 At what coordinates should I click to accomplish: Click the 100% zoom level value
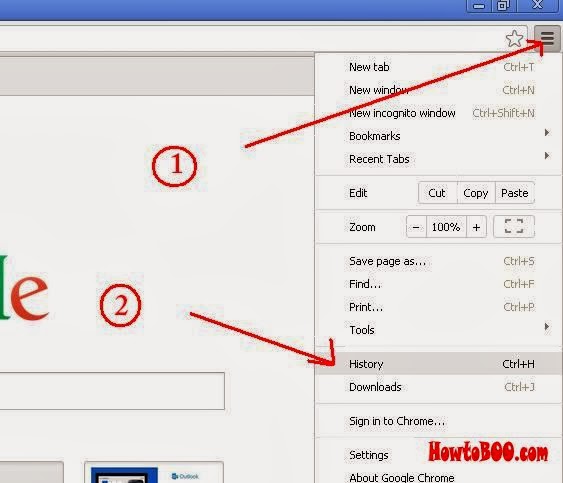(446, 227)
